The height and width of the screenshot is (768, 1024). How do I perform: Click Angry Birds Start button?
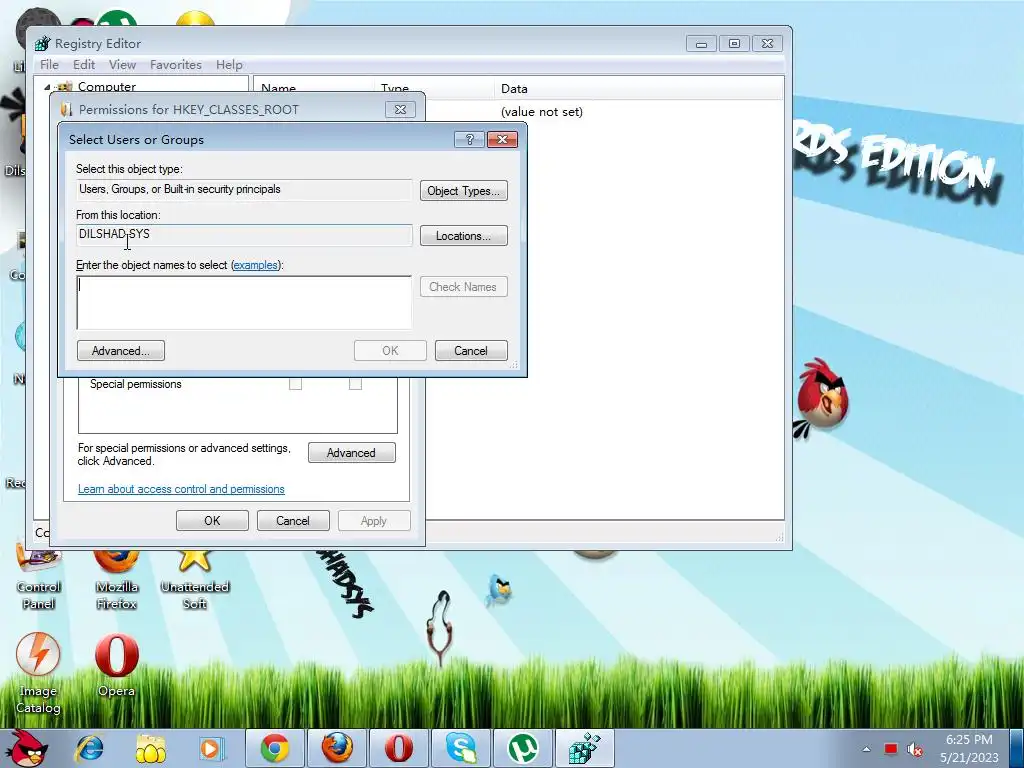[x=29, y=748]
